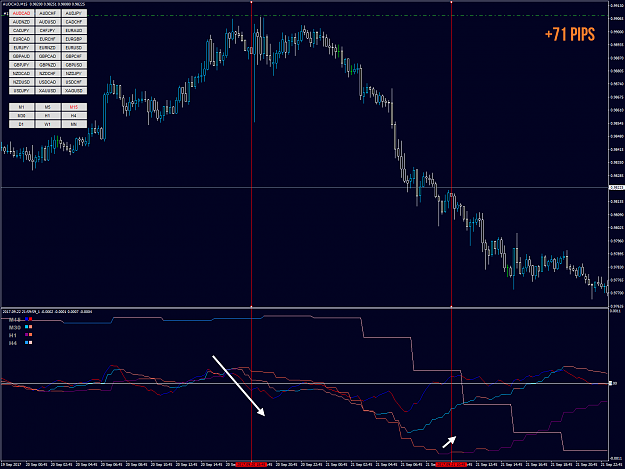625x469 pixels.
Task: Click the indicator sub-window values header
Action: [x=47, y=311]
